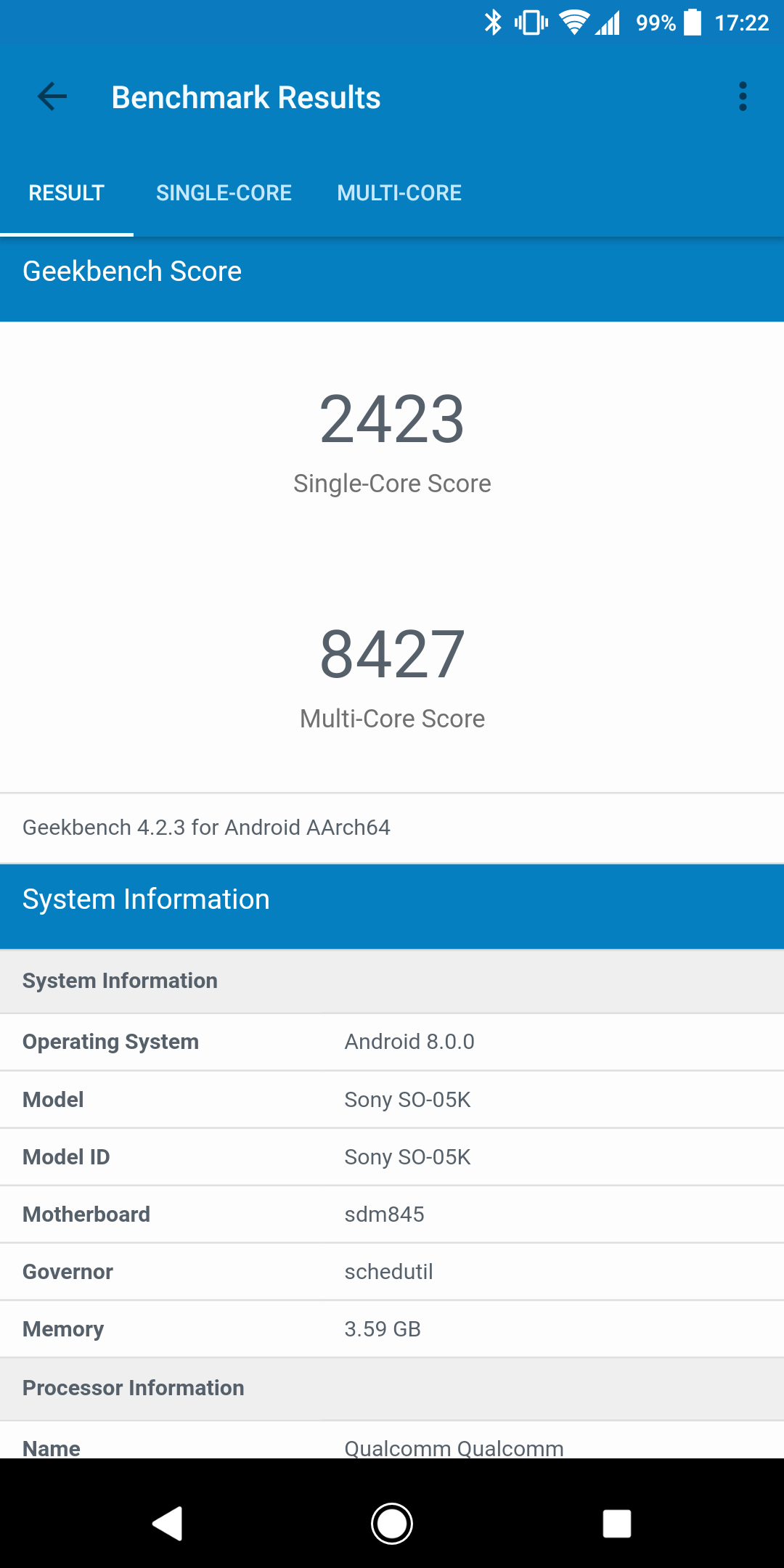Image resolution: width=784 pixels, height=1568 pixels.
Task: Switch to the MULTI-CORE tab
Action: click(x=399, y=193)
